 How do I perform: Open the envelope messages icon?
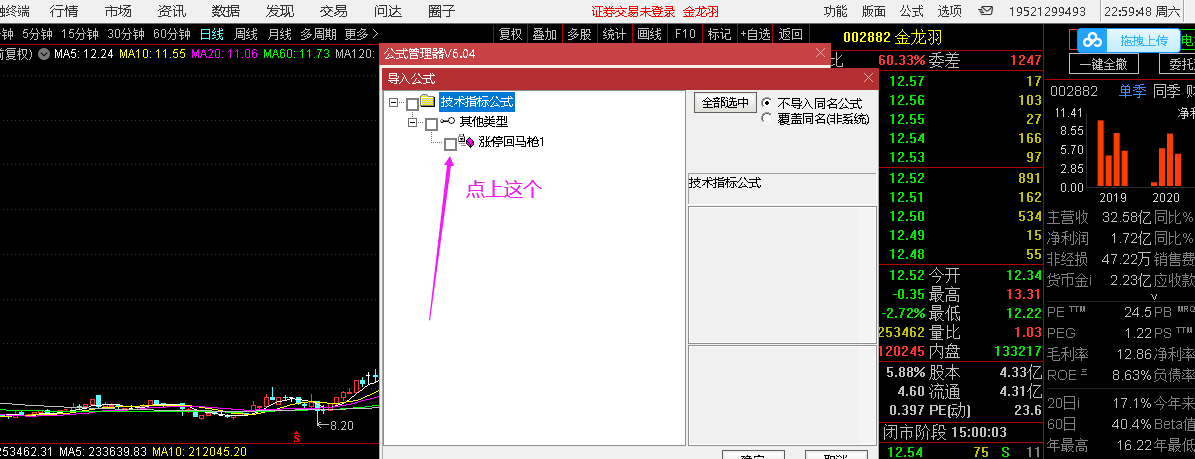click(x=985, y=11)
